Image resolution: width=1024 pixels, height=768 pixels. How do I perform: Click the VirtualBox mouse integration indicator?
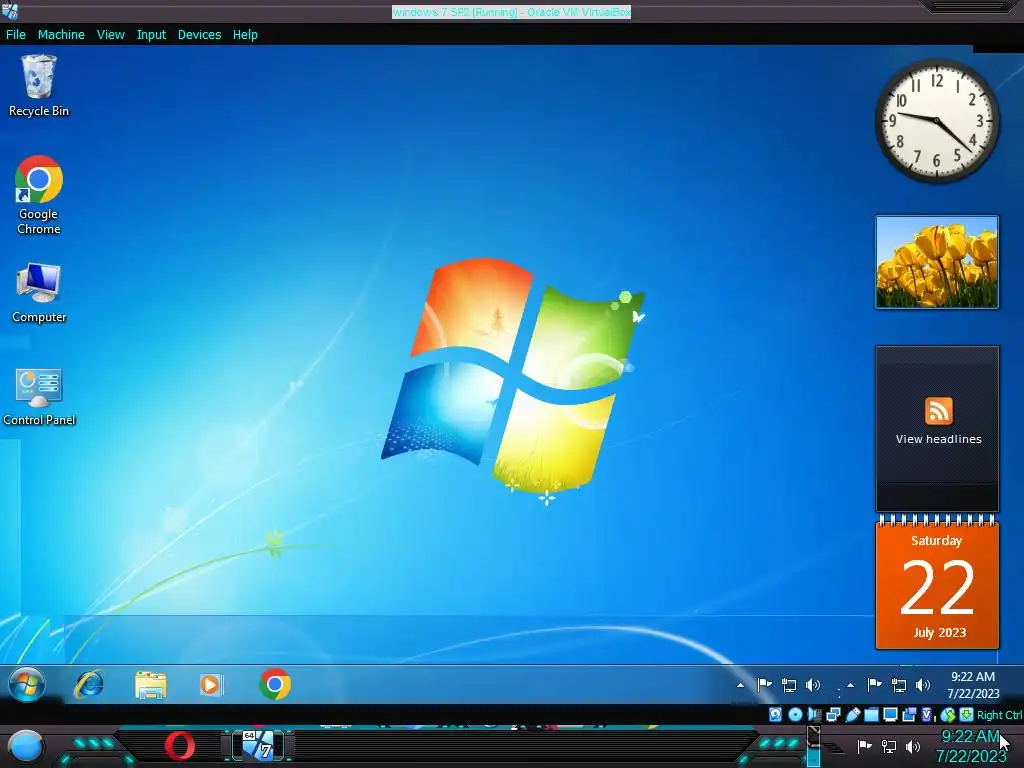(948, 715)
